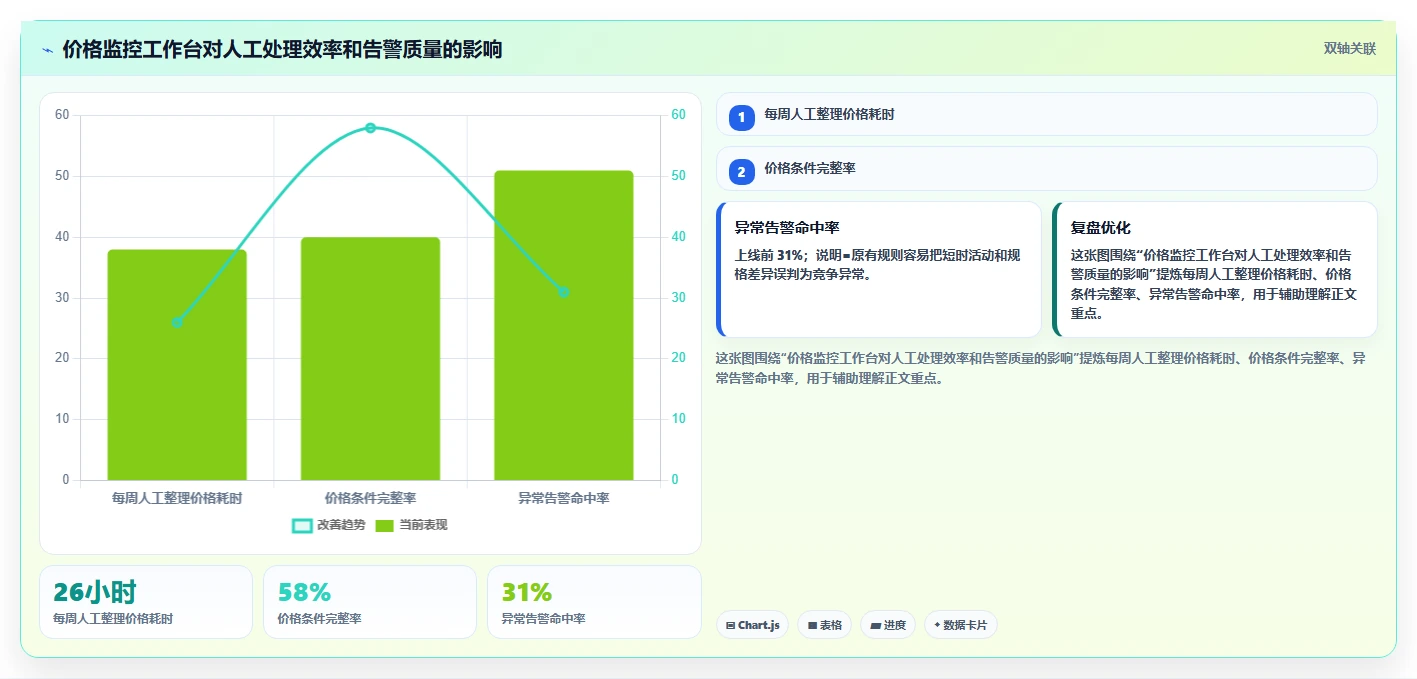This screenshot has width=1417, height=679.
Task: Click the bar for 每周人工整理价格耗时
Action: tap(177, 365)
